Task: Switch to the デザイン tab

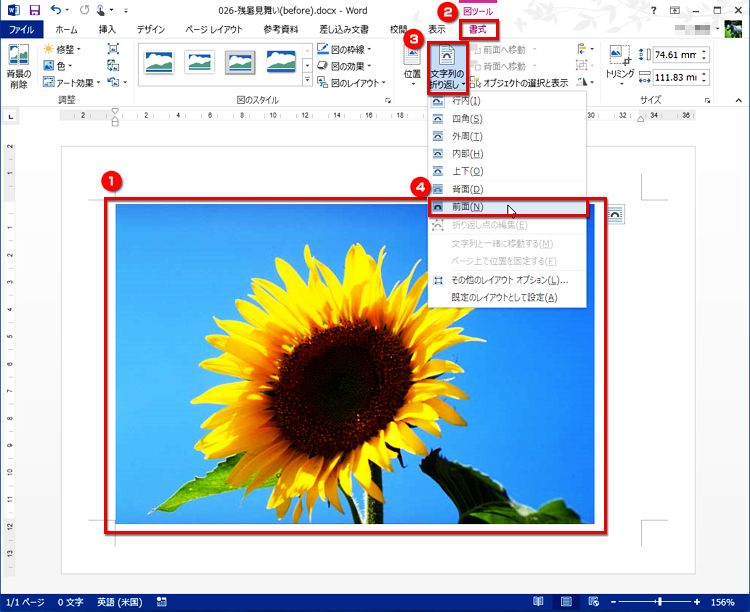Action: (x=151, y=29)
